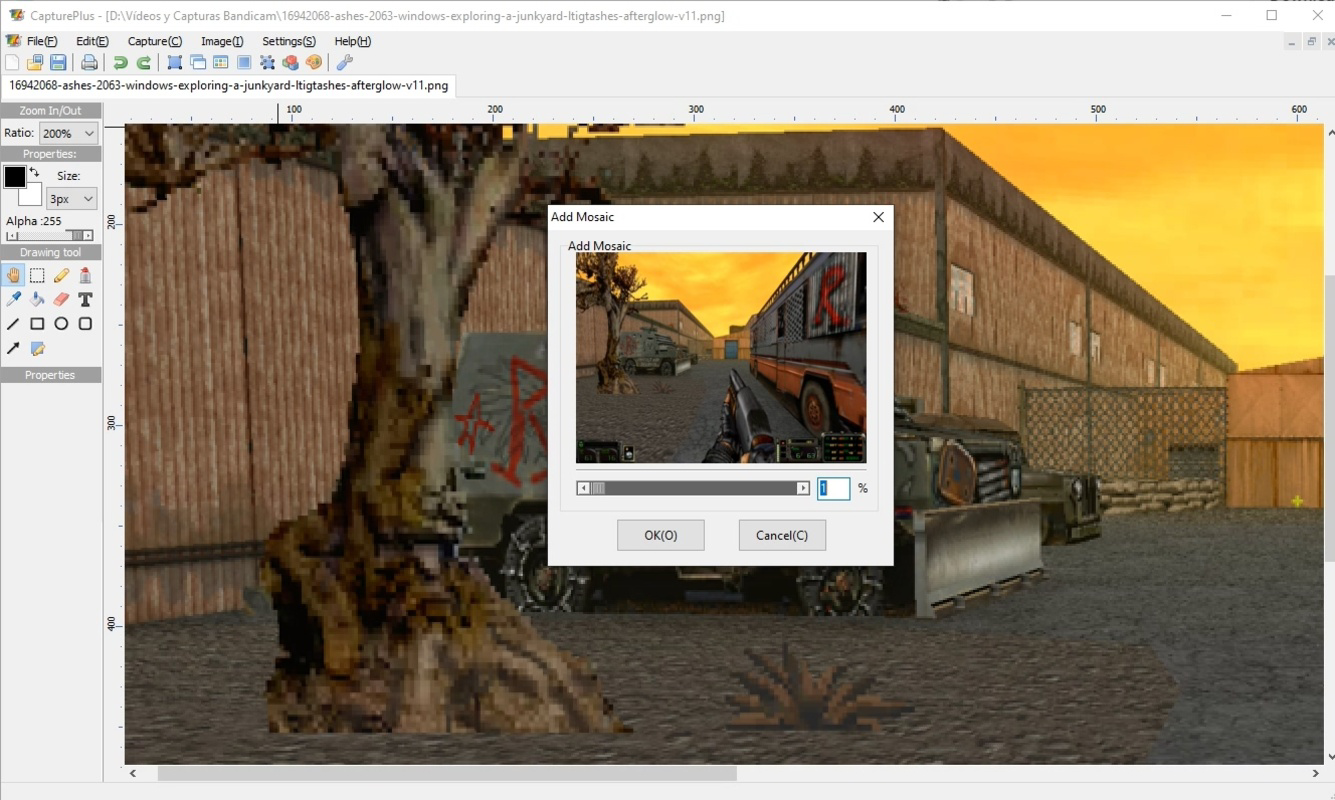Click the black foreground color swatch
This screenshot has height=800, width=1335.
click(x=14, y=178)
